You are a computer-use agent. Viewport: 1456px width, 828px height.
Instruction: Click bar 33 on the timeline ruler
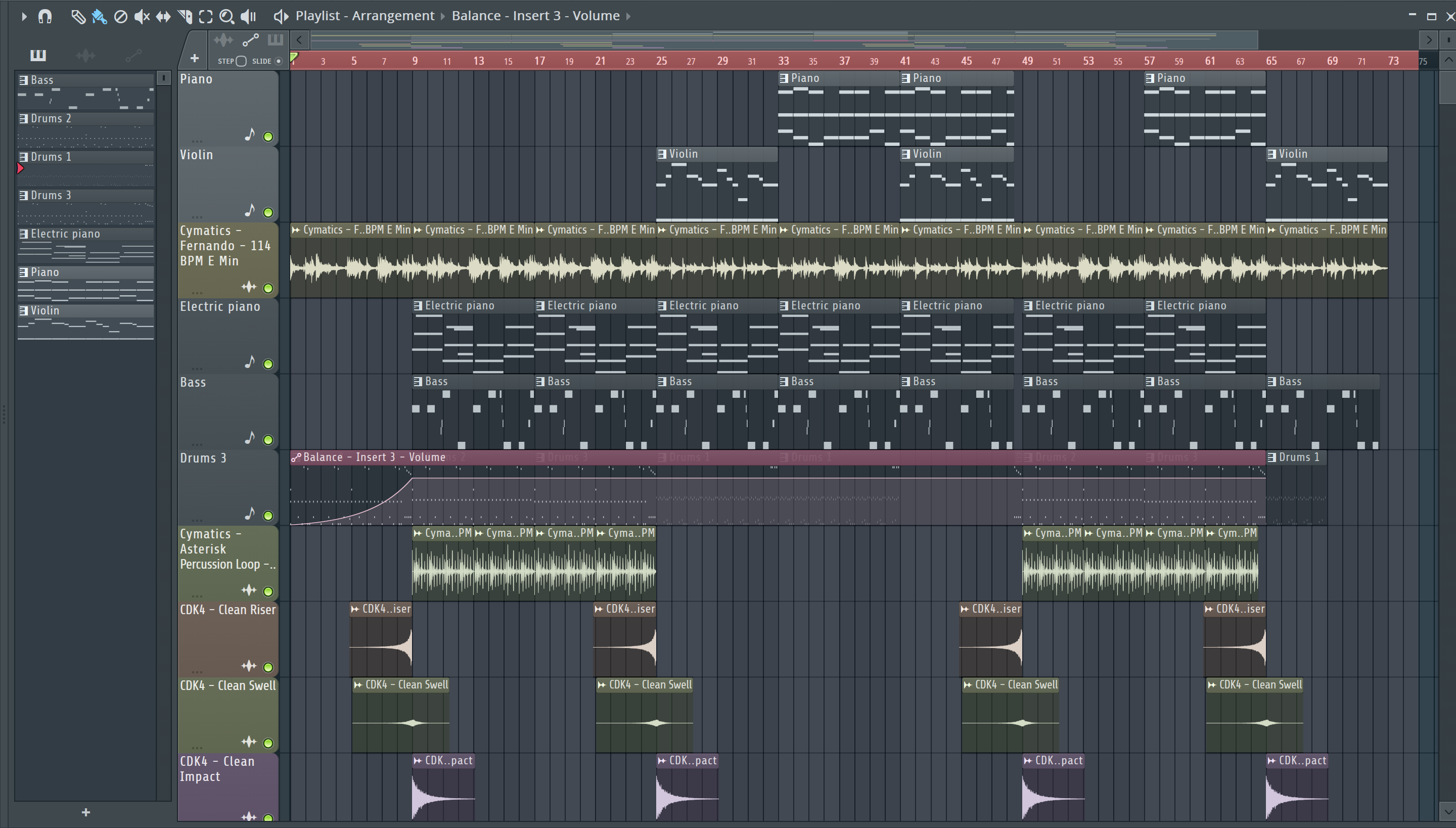pos(783,61)
